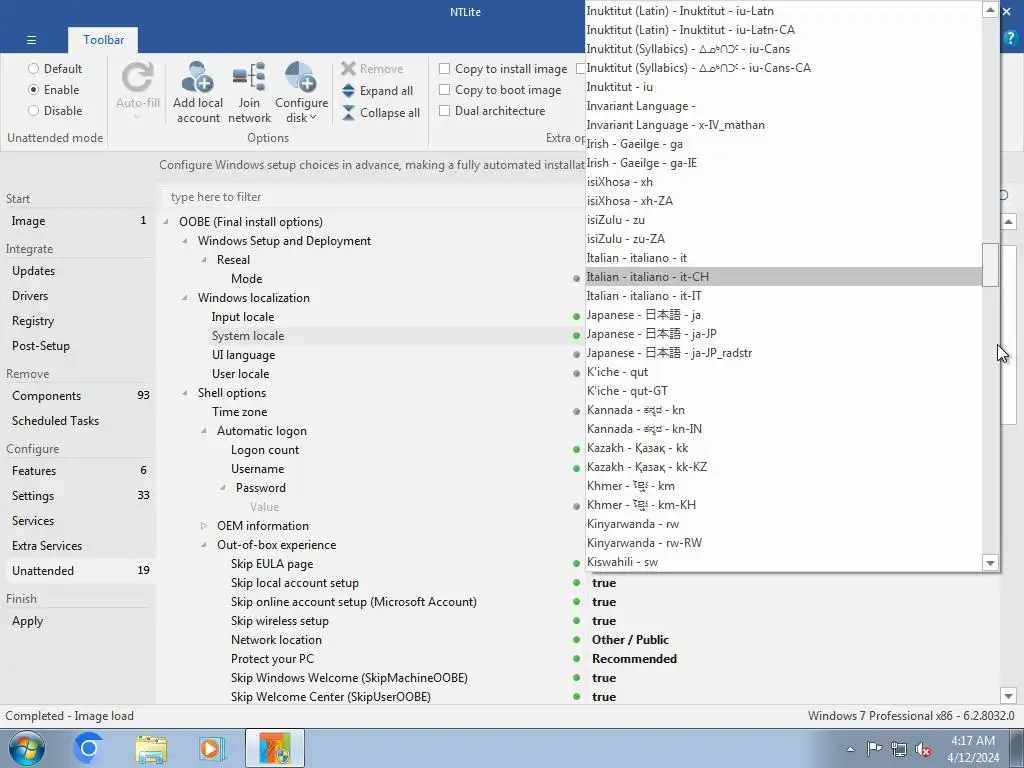1024x768 pixels.
Task: Click the network tray icon
Action: point(899,748)
